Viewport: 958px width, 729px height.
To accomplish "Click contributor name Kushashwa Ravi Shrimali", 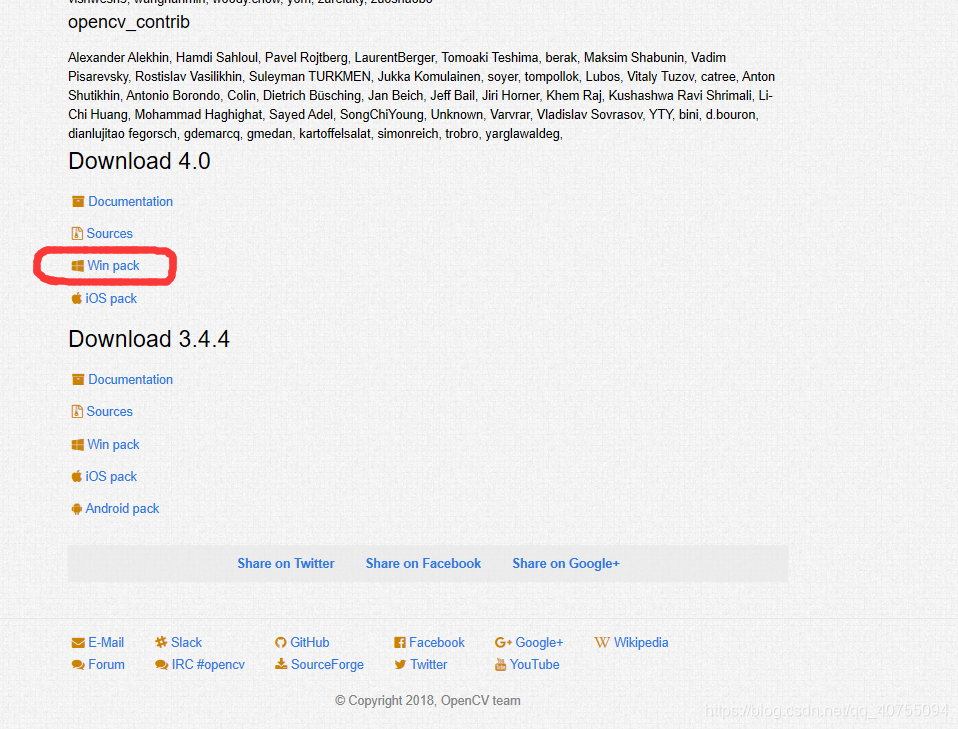I will tap(680, 96).
